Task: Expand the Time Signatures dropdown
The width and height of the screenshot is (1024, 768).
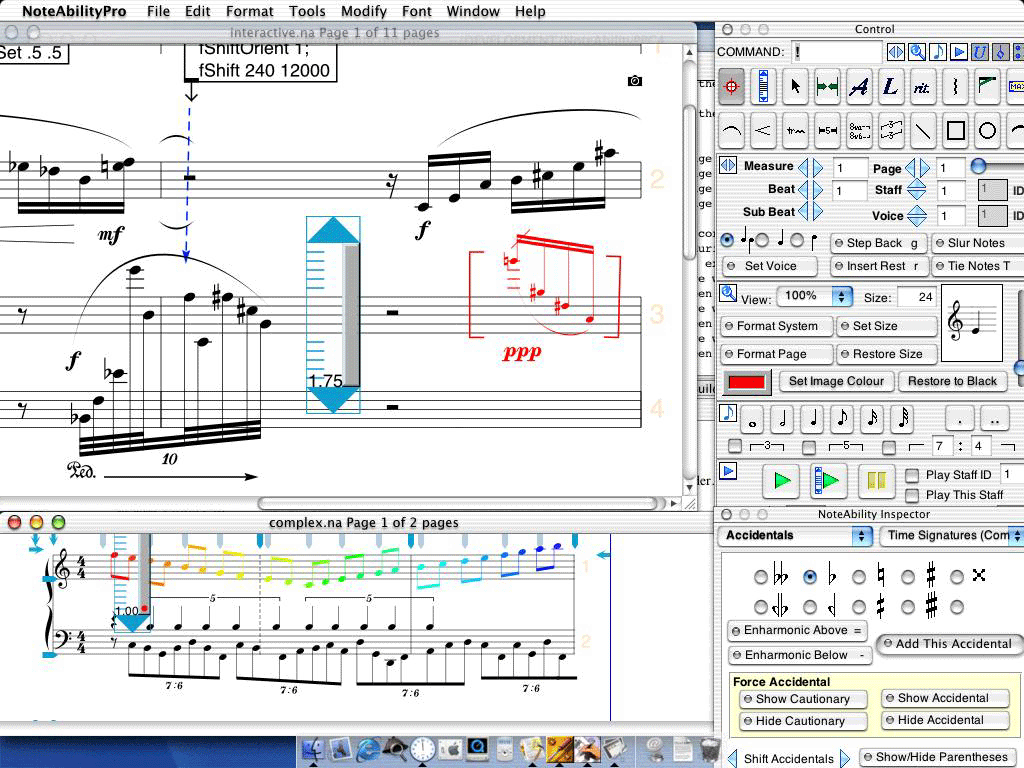Action: (950, 536)
